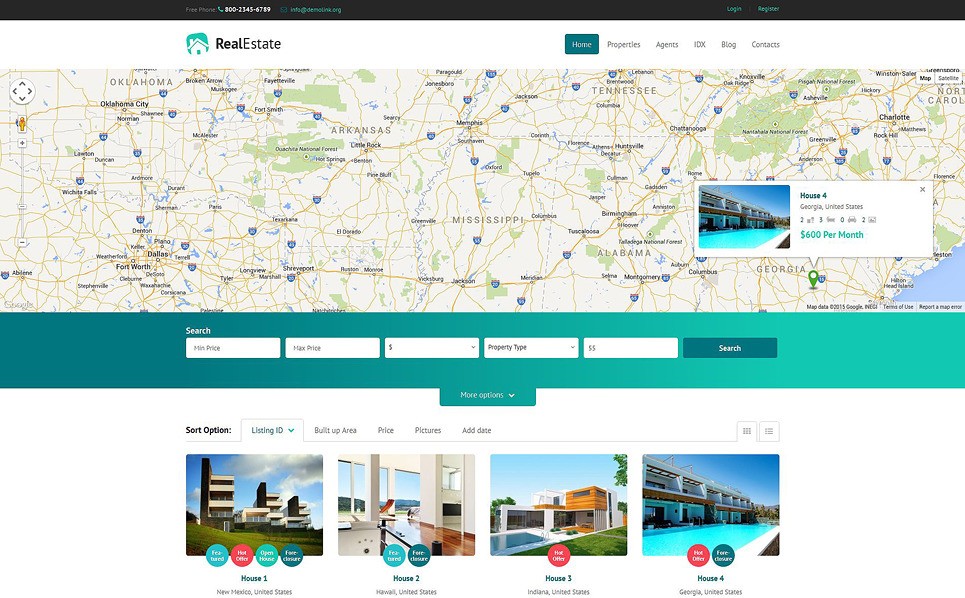The height and width of the screenshot is (598, 965).
Task: Zoom out the map with minus button
Action: tap(22, 242)
